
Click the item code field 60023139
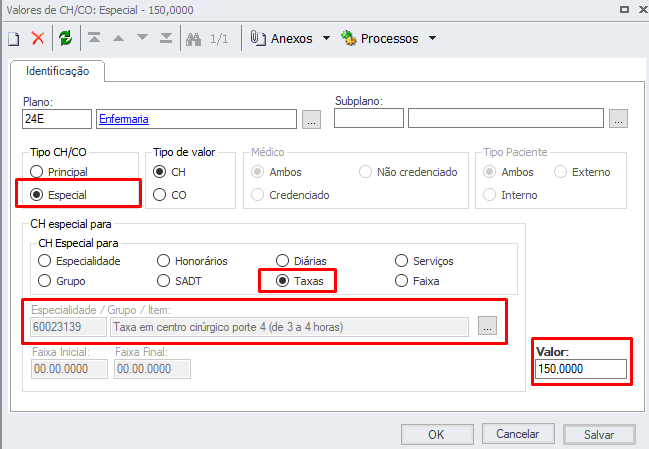tap(68, 327)
